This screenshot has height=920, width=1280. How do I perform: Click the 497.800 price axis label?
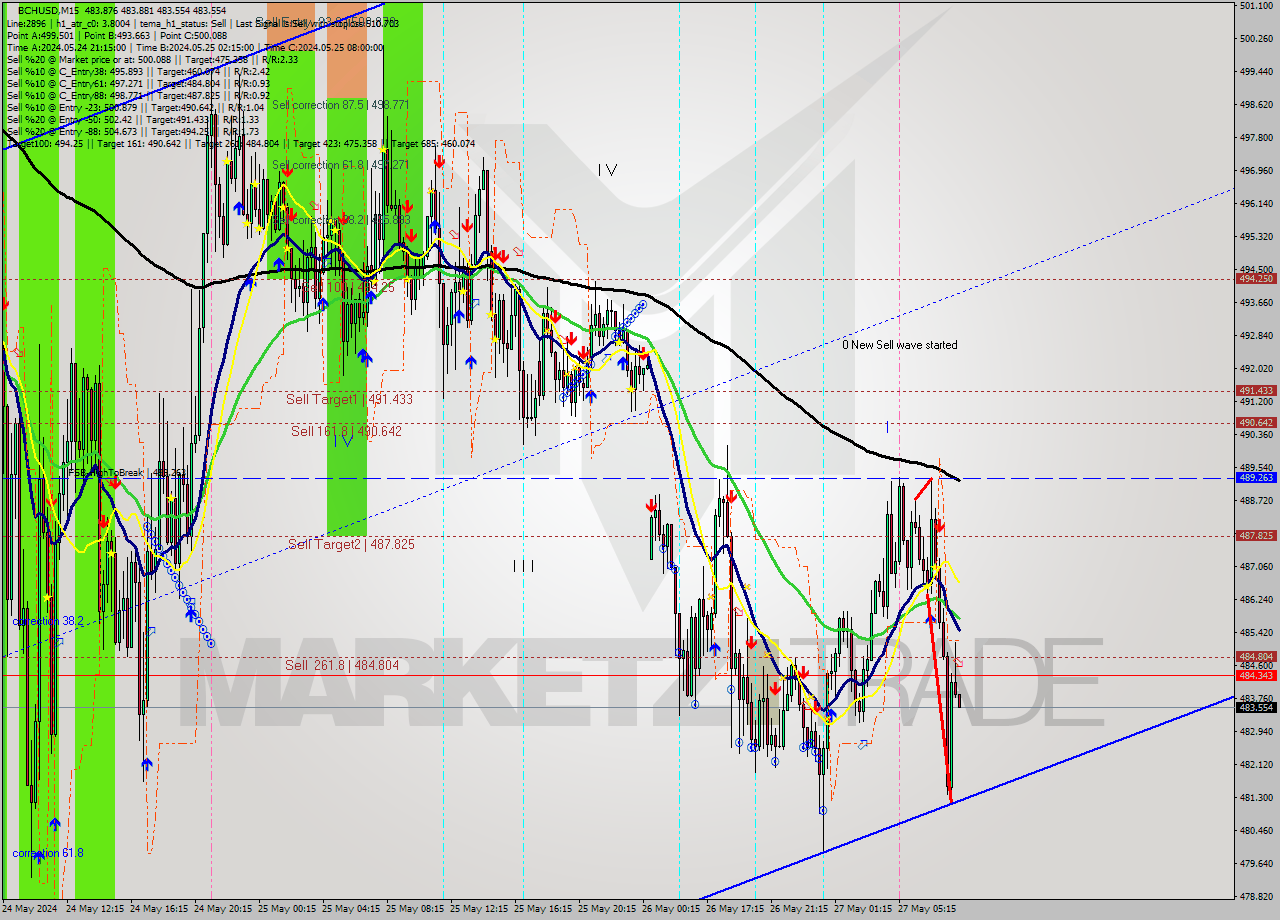coord(1255,137)
